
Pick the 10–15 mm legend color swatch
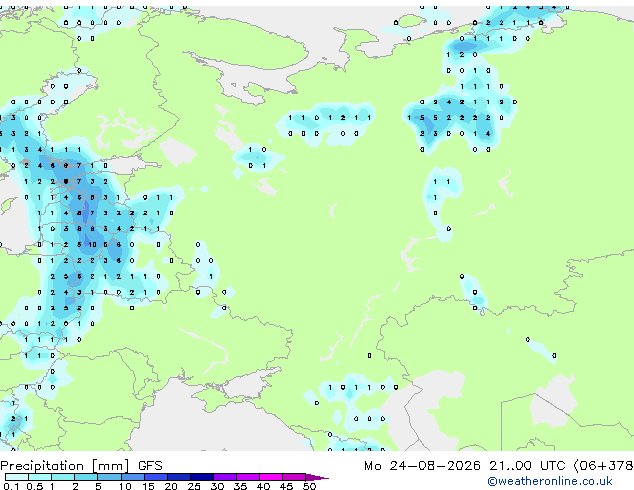coord(132,477)
